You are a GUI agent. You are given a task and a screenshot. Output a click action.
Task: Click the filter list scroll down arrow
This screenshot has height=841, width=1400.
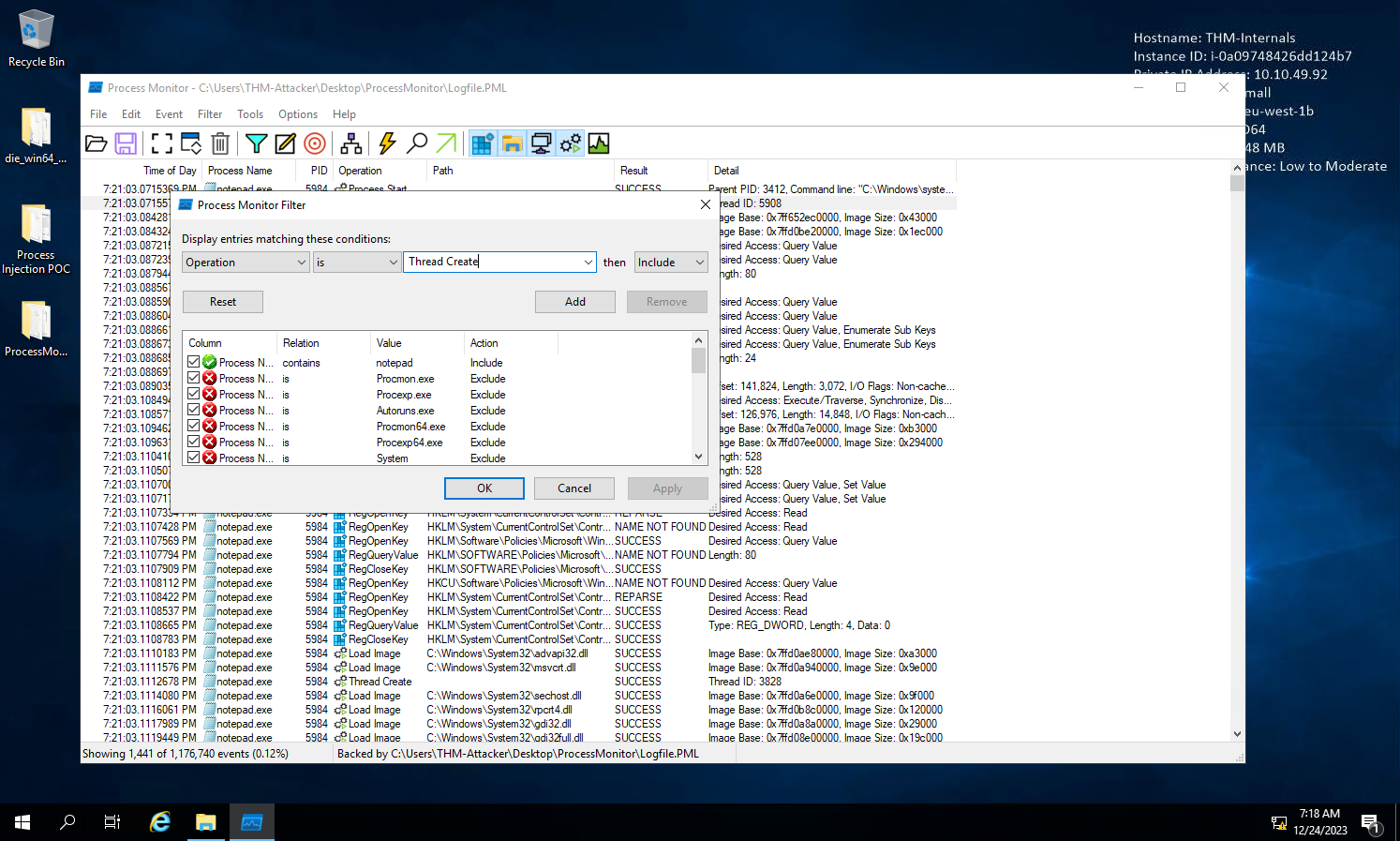tap(698, 457)
